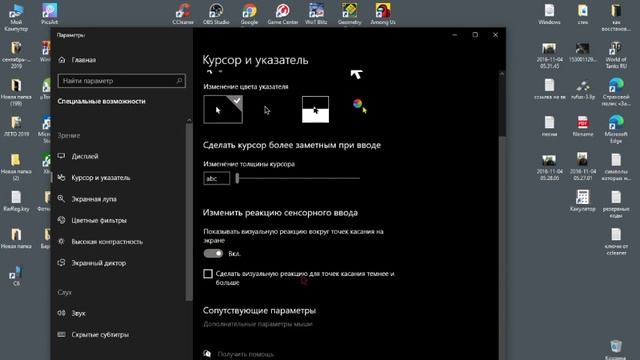Choose the white pointer color option
The width and height of the screenshot is (640, 360).
pos(223,109)
